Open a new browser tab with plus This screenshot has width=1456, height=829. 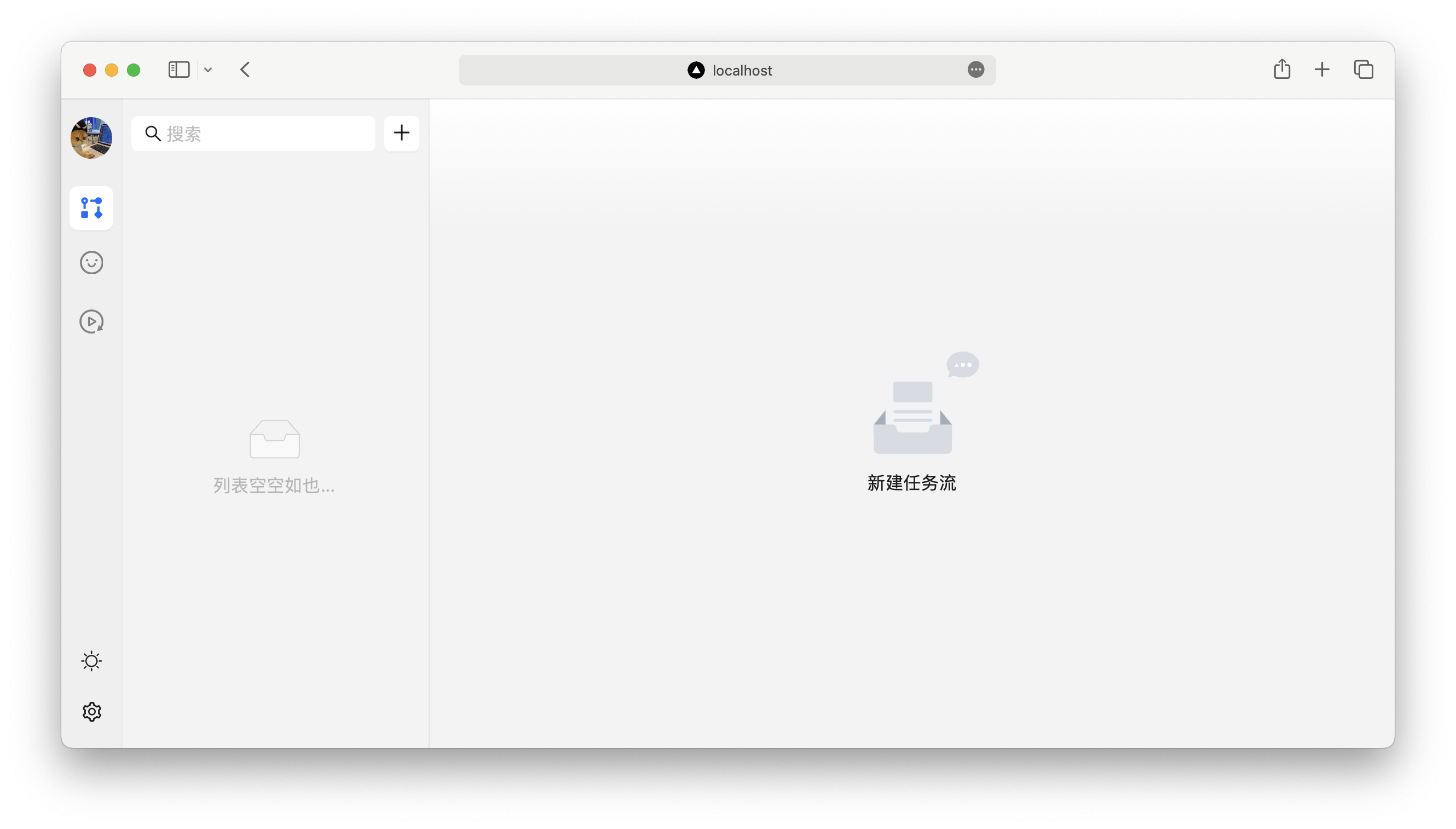click(x=1322, y=70)
